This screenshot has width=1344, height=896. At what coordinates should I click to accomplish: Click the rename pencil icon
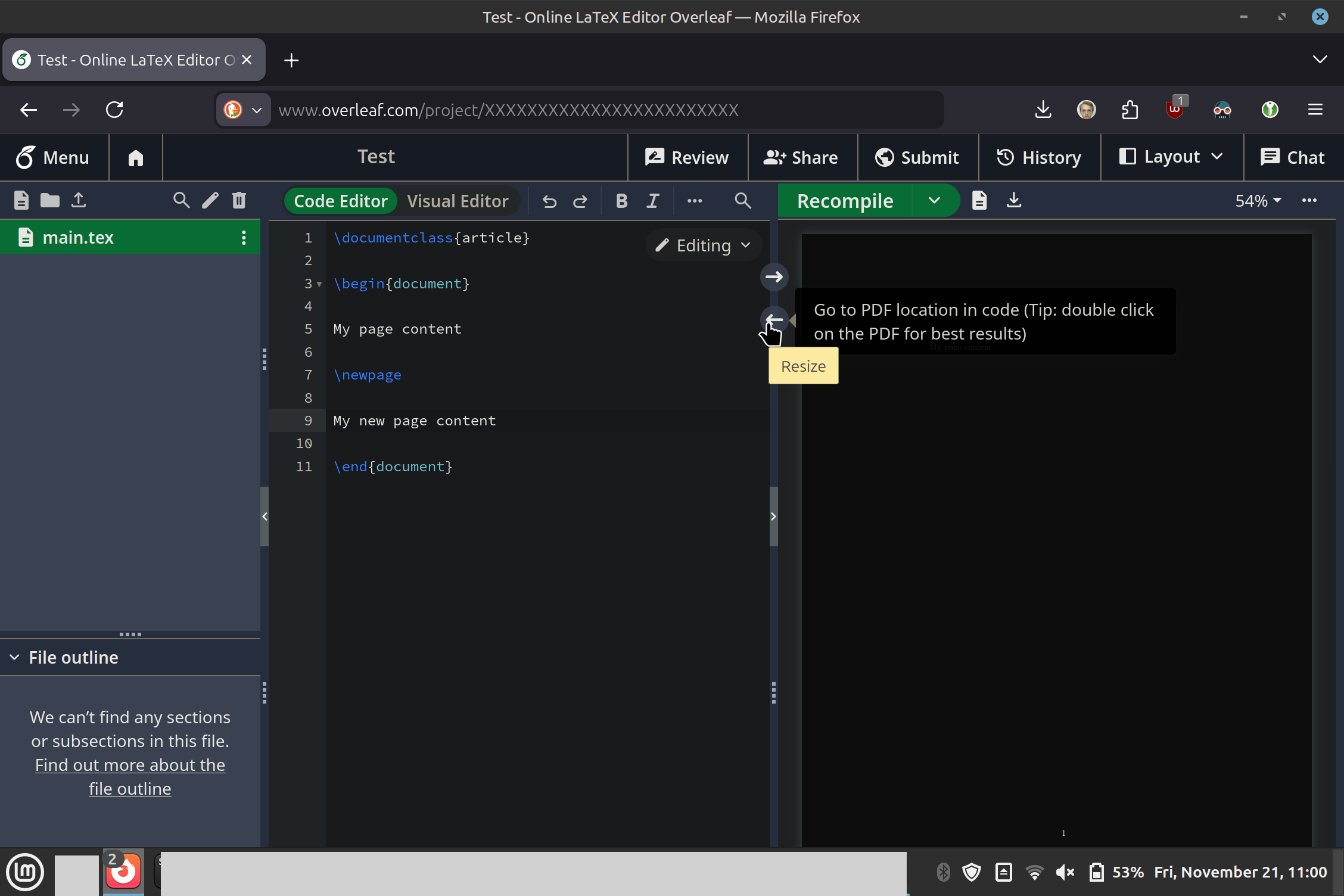pyautogui.click(x=210, y=200)
